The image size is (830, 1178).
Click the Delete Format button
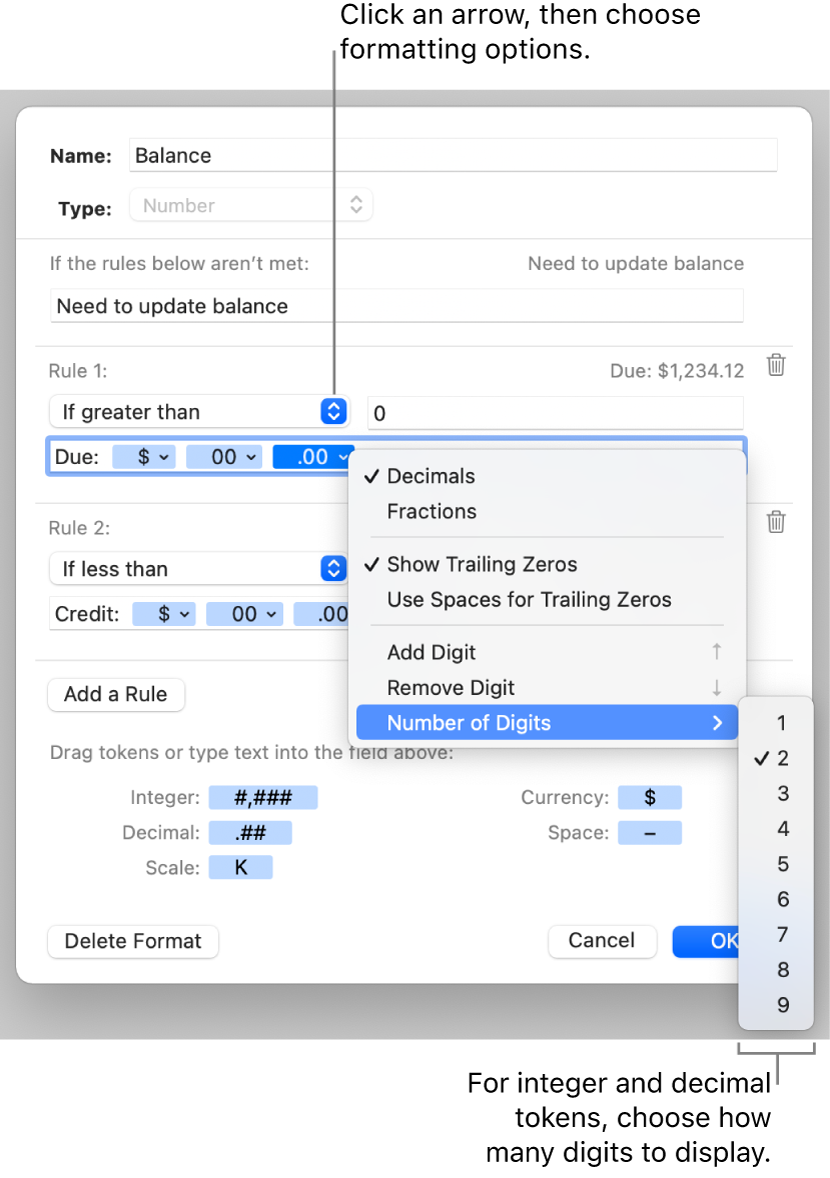(x=133, y=941)
